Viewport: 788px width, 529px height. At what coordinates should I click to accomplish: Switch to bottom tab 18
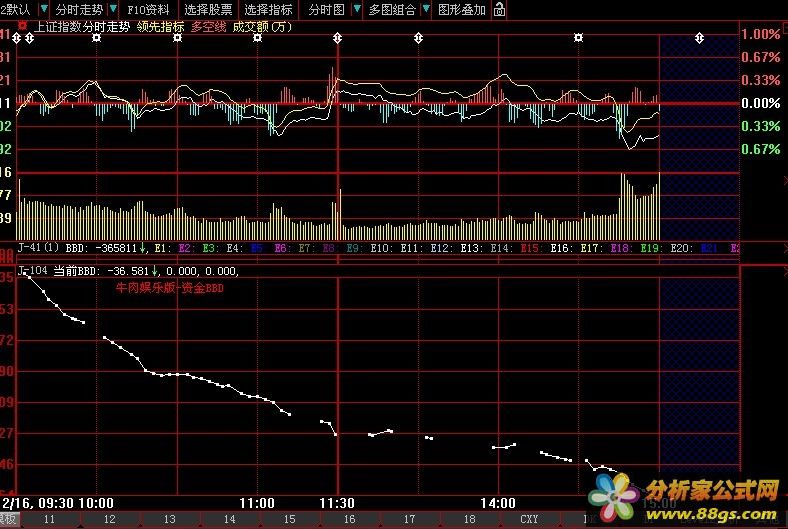click(x=469, y=519)
